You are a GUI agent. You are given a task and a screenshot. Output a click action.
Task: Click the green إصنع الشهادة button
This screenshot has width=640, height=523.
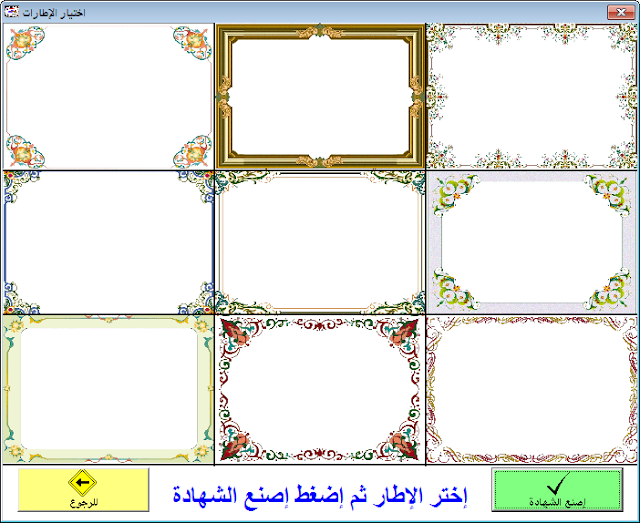[557, 490]
